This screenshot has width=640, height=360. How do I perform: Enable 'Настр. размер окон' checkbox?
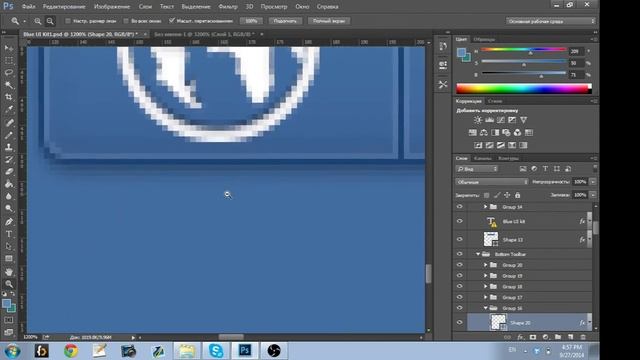68,21
